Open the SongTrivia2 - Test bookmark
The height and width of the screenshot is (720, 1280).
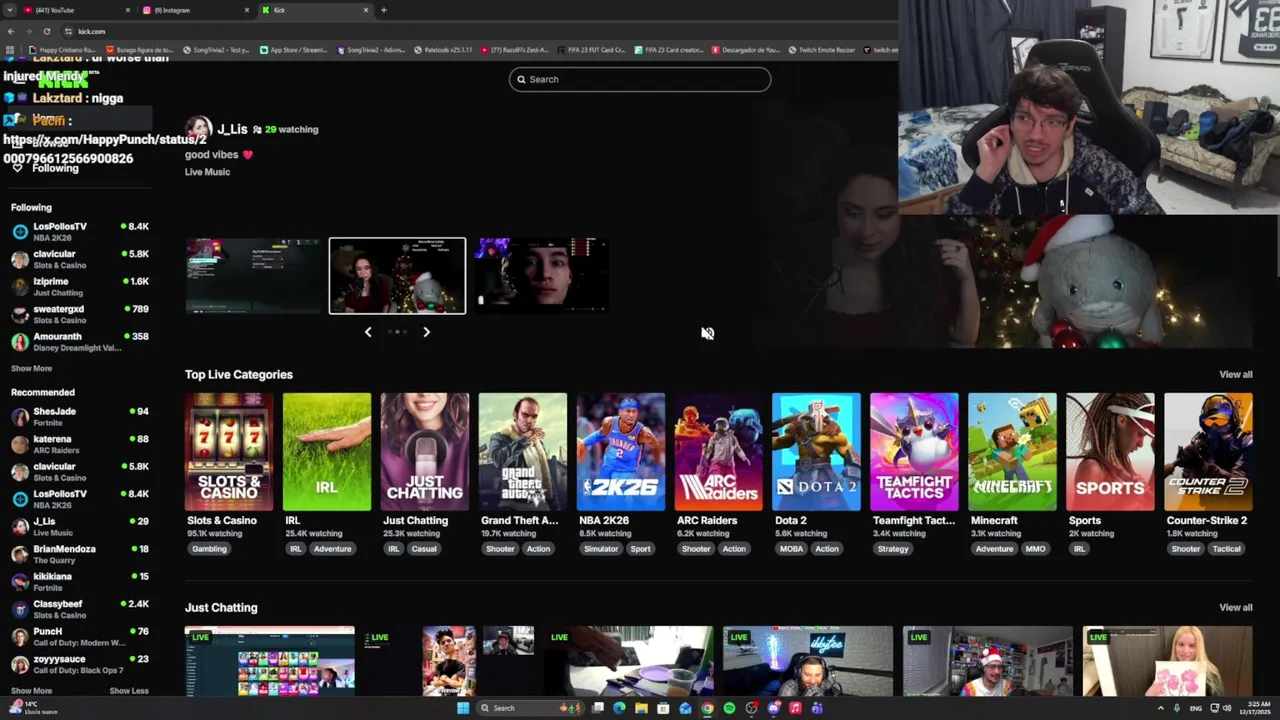click(215, 49)
